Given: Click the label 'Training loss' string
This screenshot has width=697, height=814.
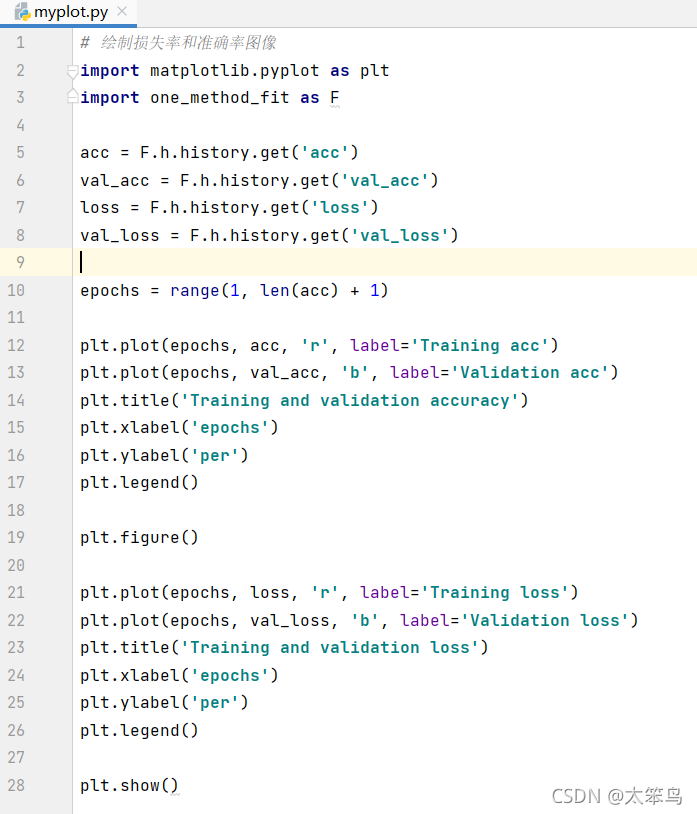Looking at the screenshot, I should coord(495,593).
